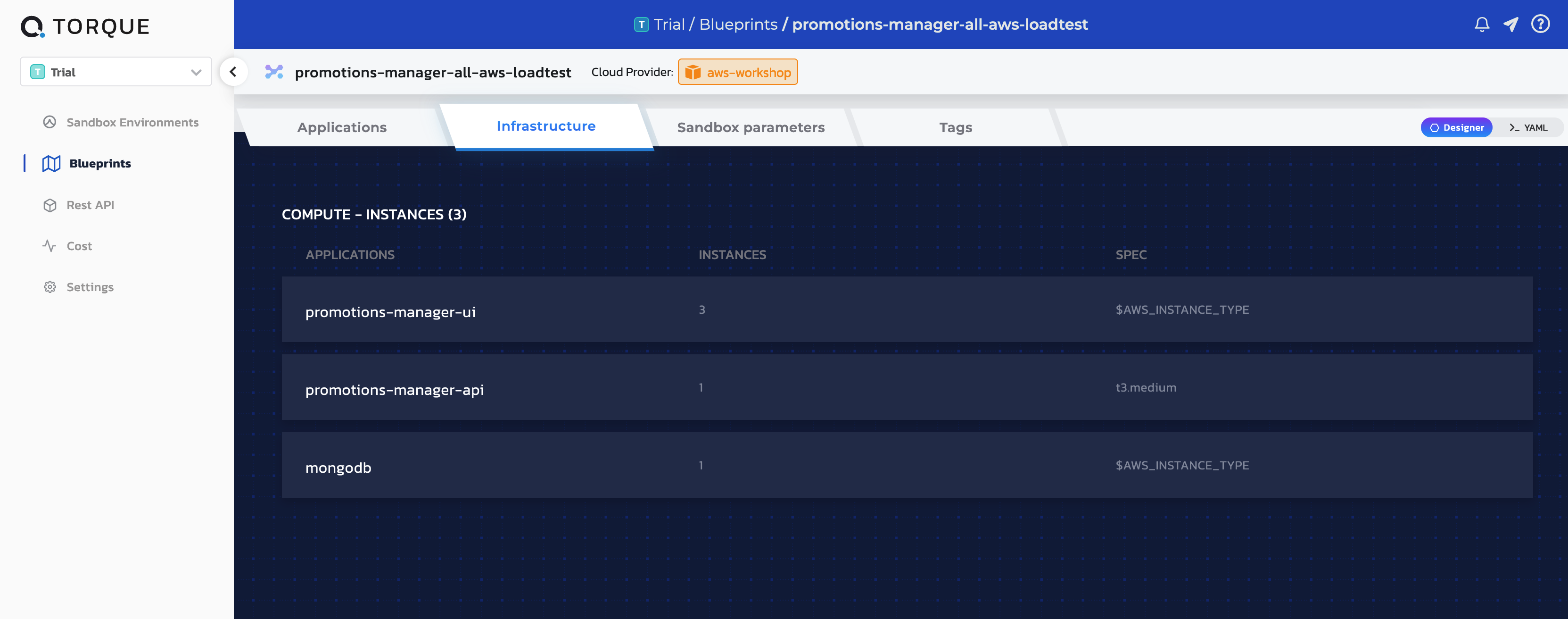Click the Trial T badge in selector
The image size is (1568, 619).
point(38,72)
